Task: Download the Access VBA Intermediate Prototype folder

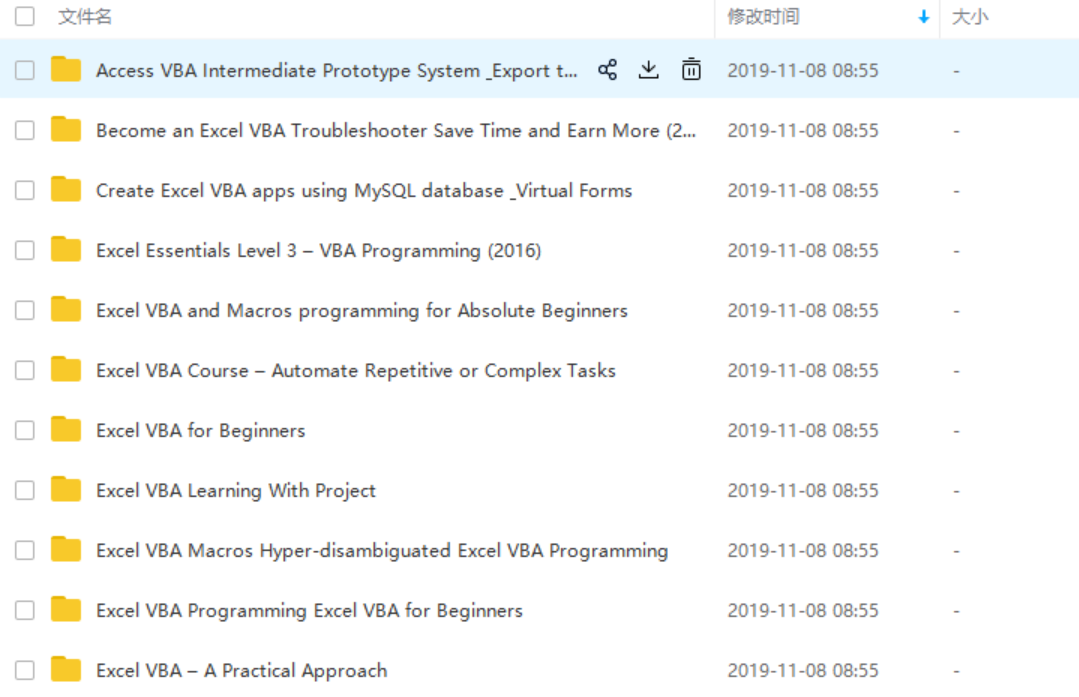Action: pos(648,69)
